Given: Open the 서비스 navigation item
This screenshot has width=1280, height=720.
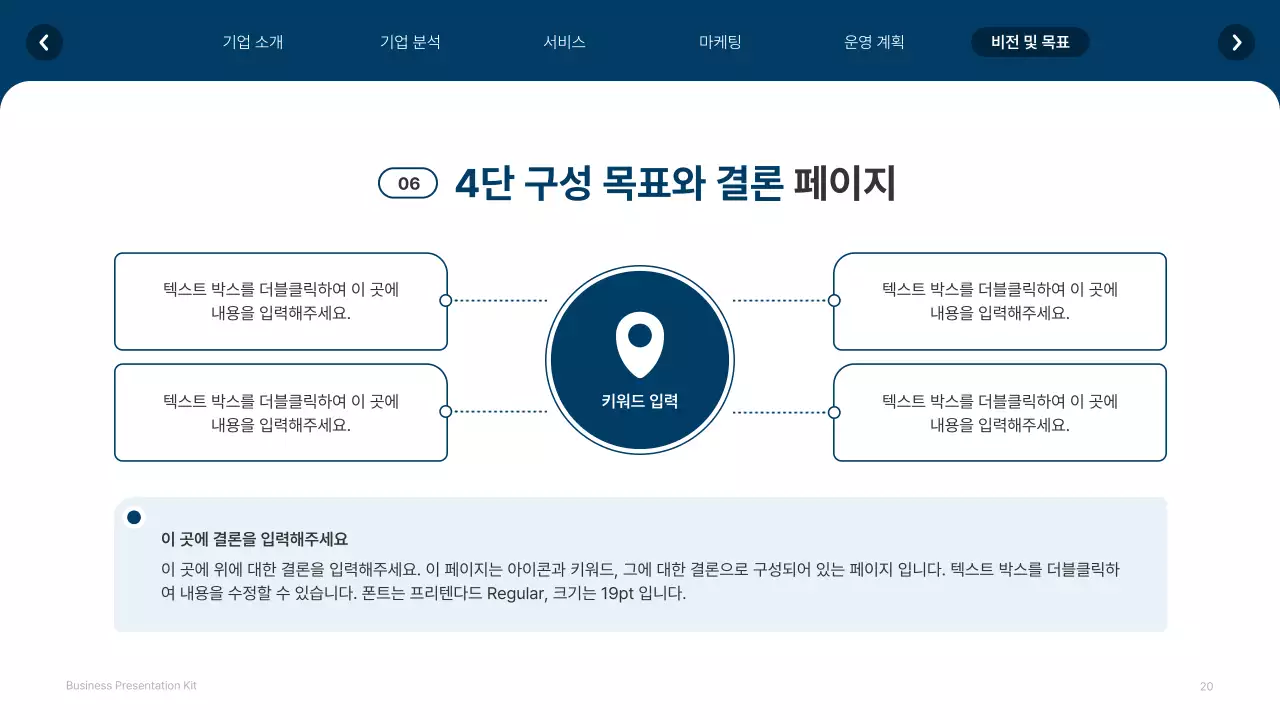Looking at the screenshot, I should pos(564,42).
